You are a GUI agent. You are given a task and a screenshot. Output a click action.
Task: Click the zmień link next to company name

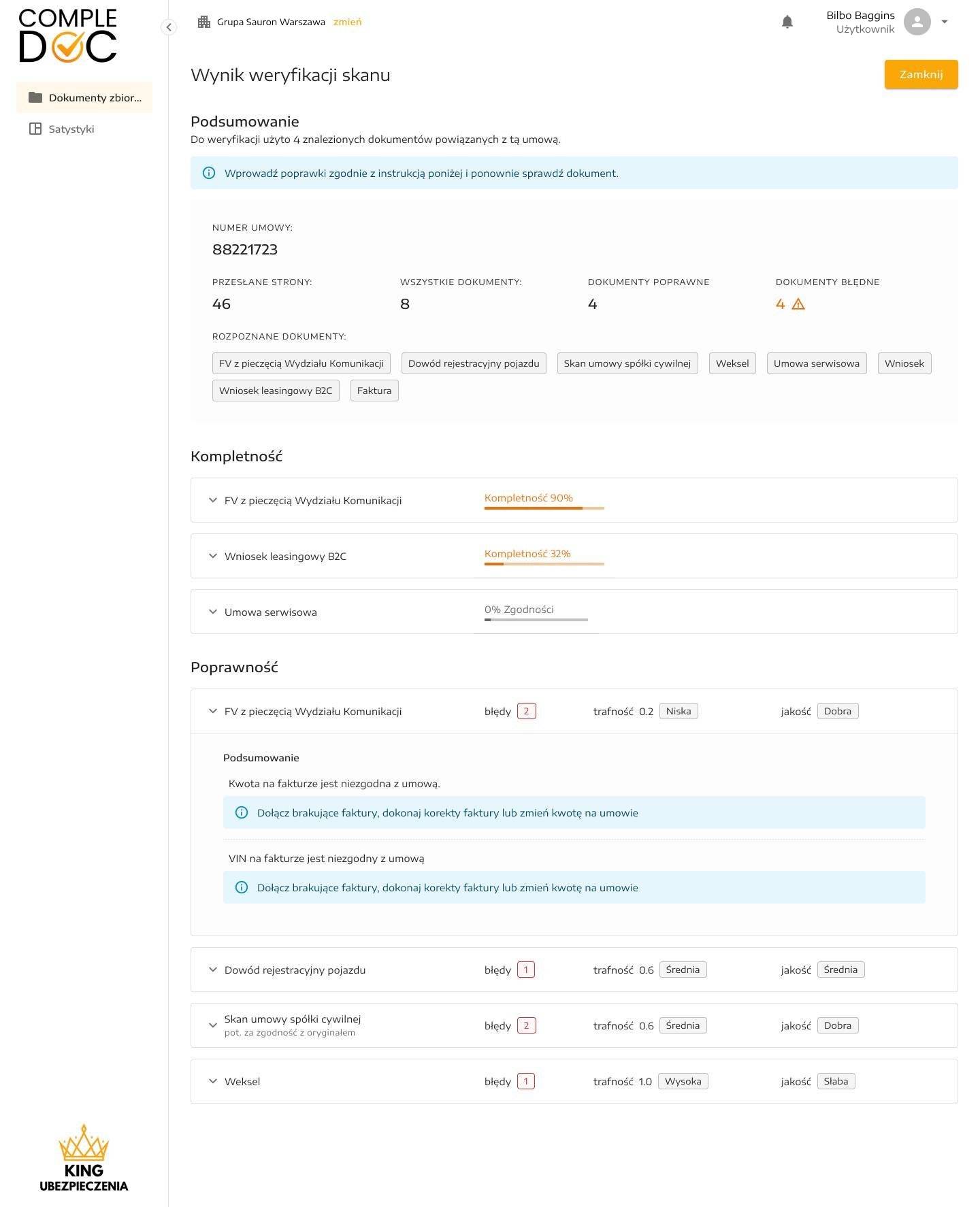pyautogui.click(x=347, y=22)
